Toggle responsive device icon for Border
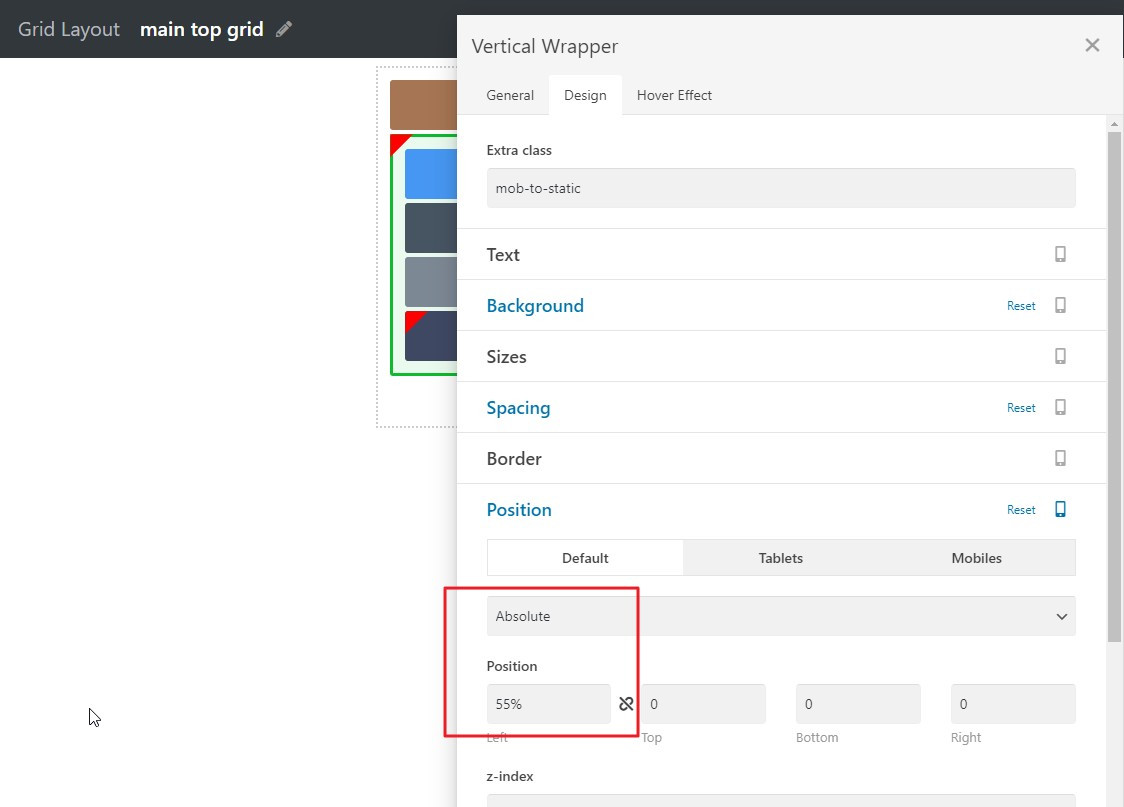This screenshot has width=1124, height=807. point(1060,458)
